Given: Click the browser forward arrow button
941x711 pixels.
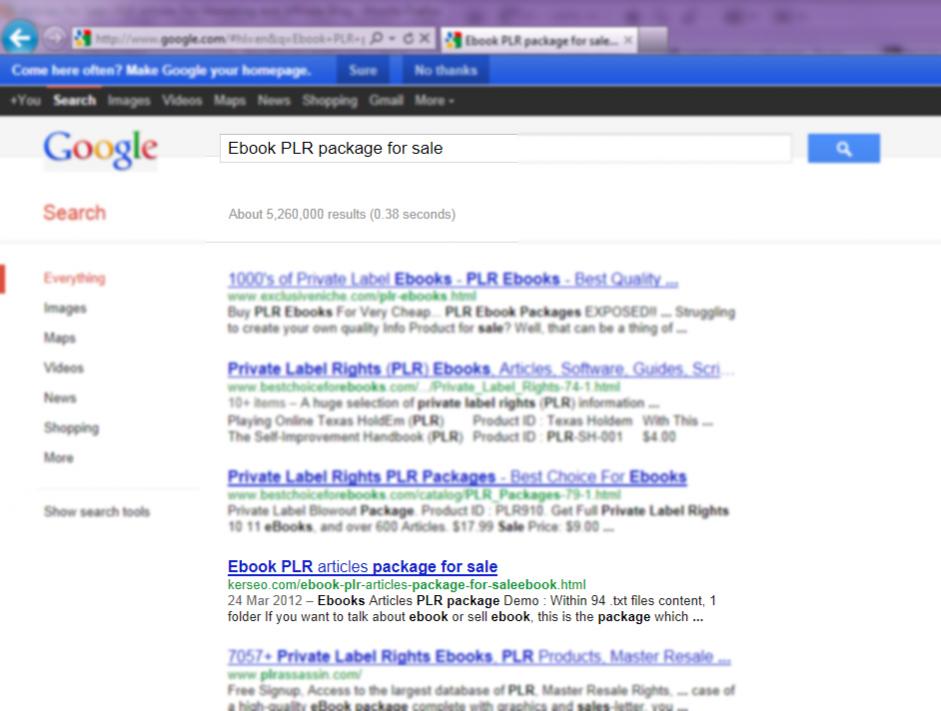Looking at the screenshot, I should (x=55, y=38).
